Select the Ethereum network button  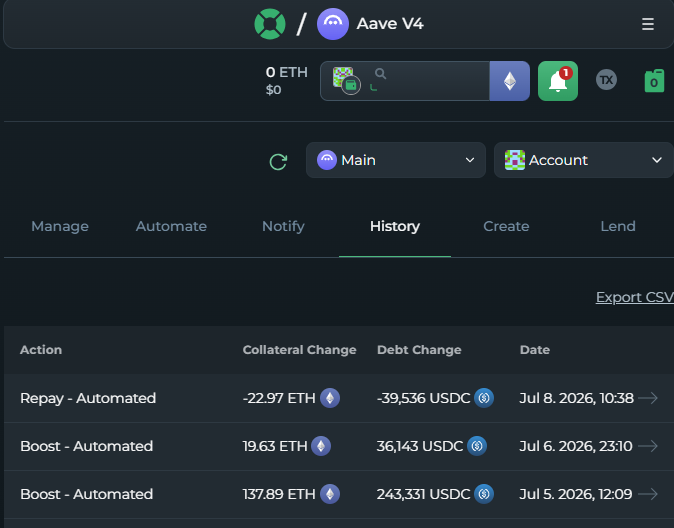tap(510, 81)
